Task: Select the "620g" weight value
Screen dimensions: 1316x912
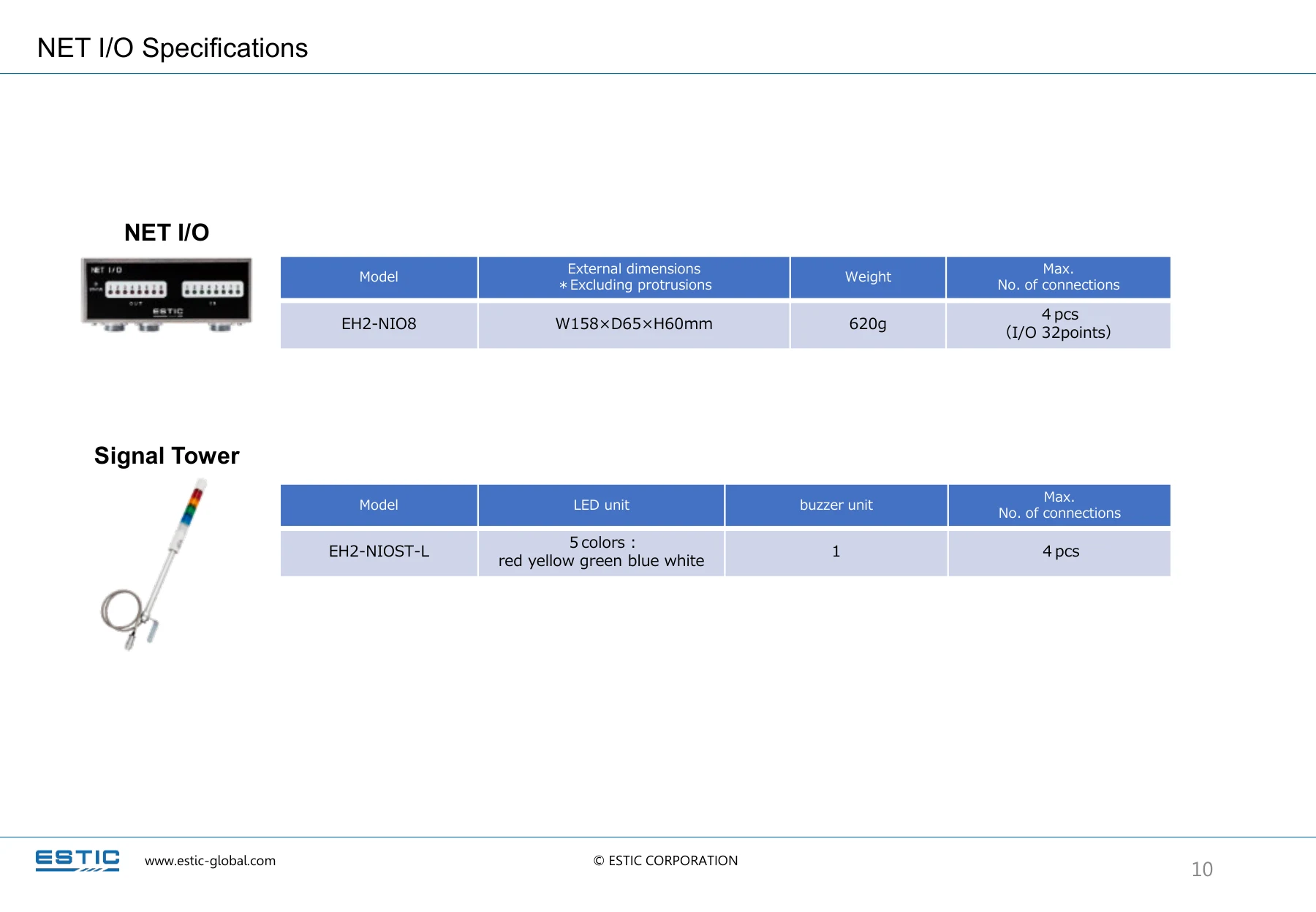Action: pos(868,325)
